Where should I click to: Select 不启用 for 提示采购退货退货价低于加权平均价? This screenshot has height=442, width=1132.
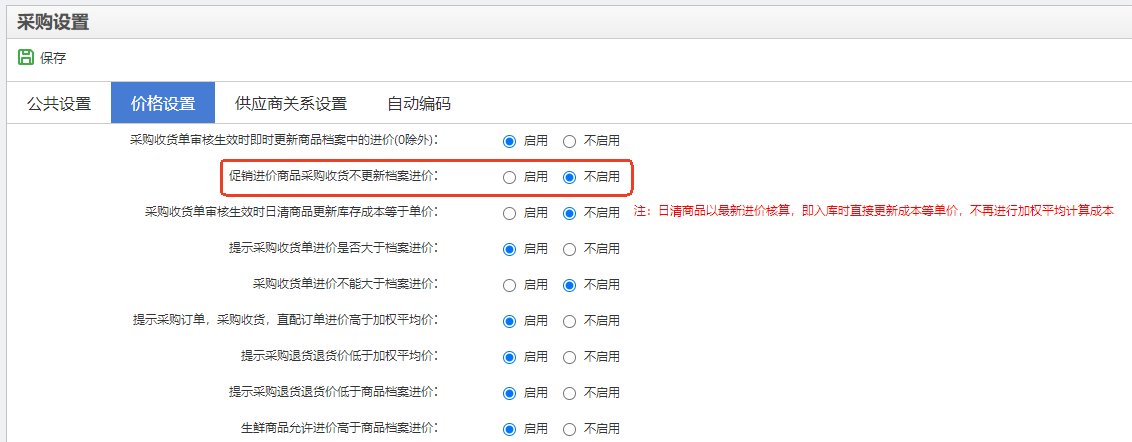coord(570,357)
